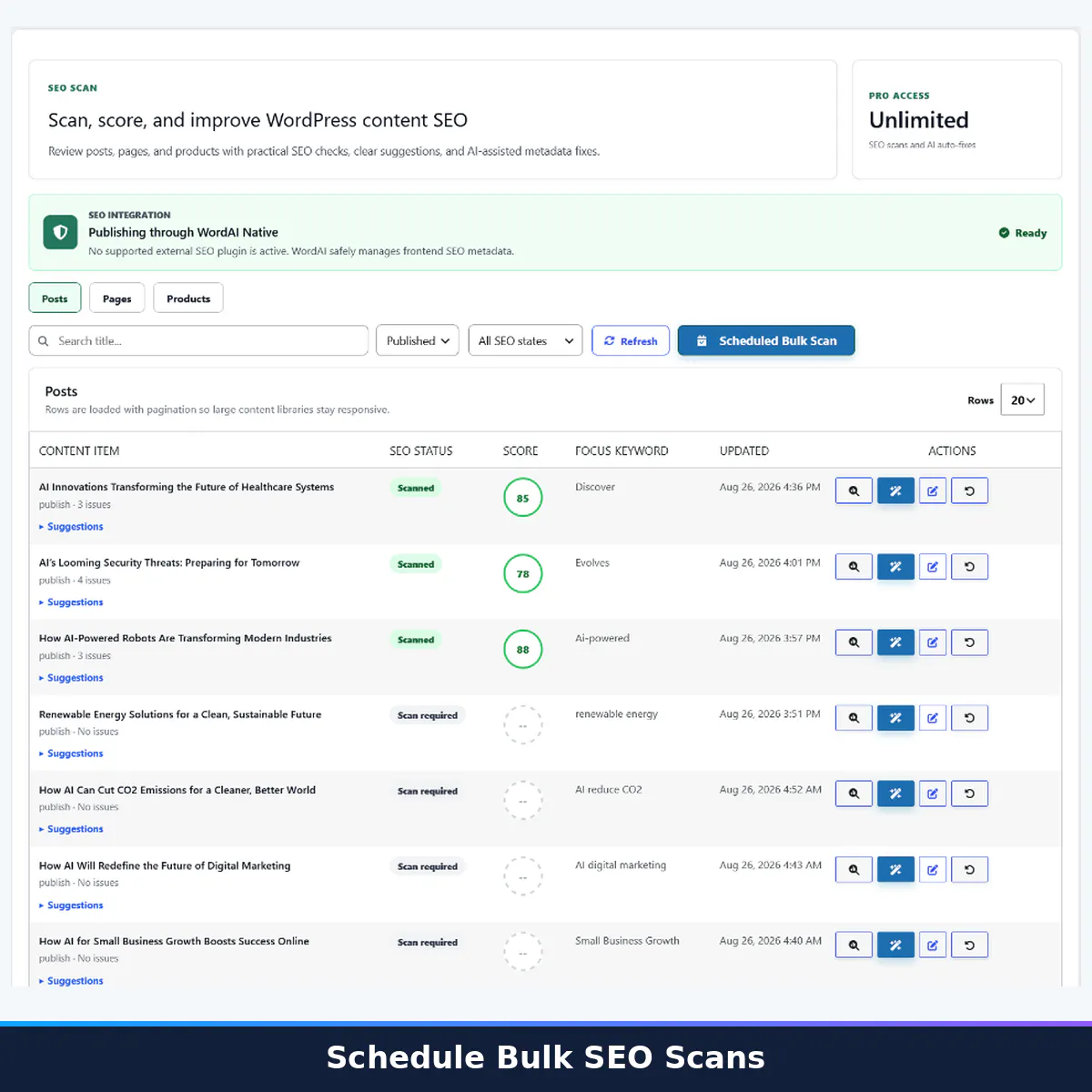Viewport: 1092px width, 1092px height.
Task: Scan the AI's Looming Security Threats post
Action: pyautogui.click(x=854, y=567)
